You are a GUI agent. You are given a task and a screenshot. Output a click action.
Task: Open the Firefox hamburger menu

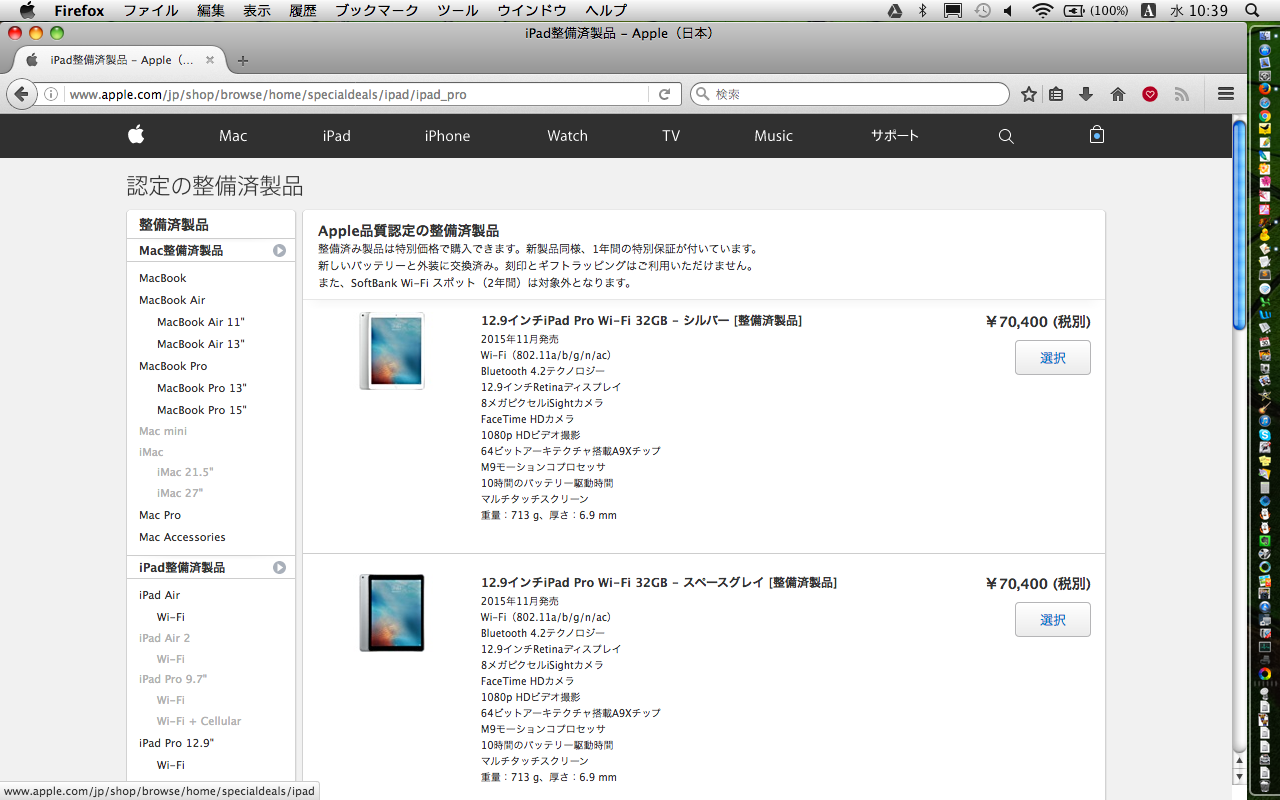(1226, 94)
